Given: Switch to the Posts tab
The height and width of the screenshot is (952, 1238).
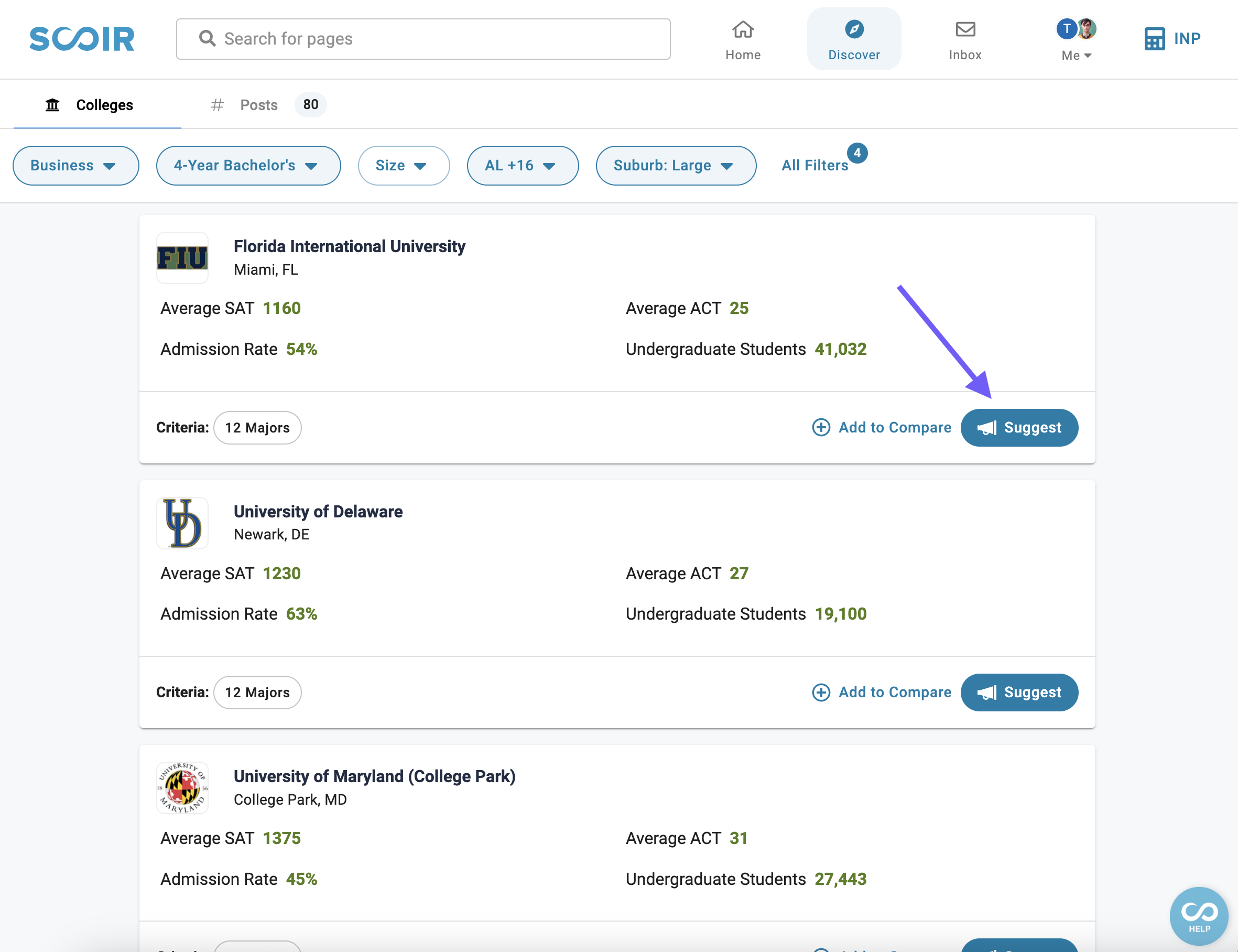Looking at the screenshot, I should (259, 105).
